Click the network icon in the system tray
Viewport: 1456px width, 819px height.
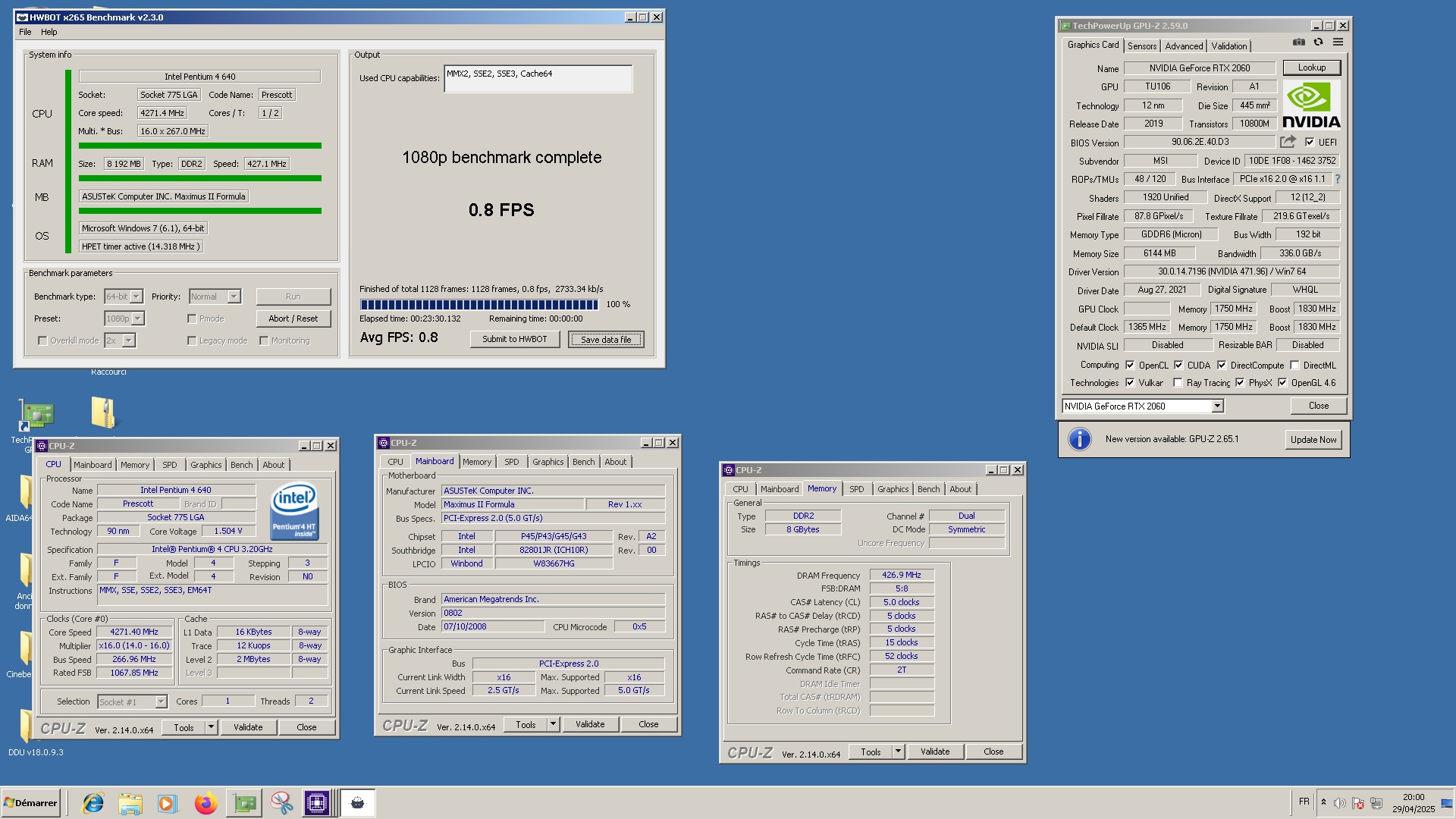click(x=1376, y=803)
